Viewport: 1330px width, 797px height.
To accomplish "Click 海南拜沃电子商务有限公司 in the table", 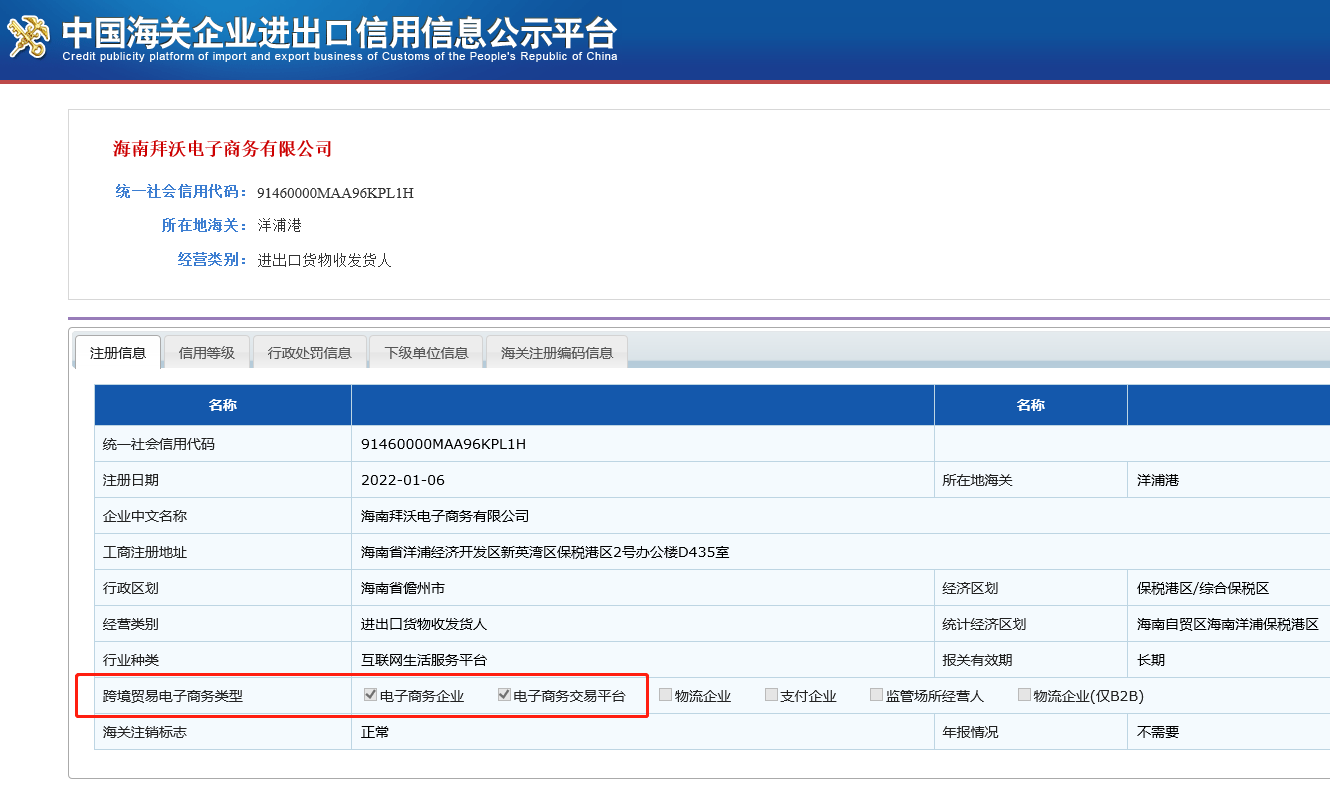I will (x=445, y=516).
